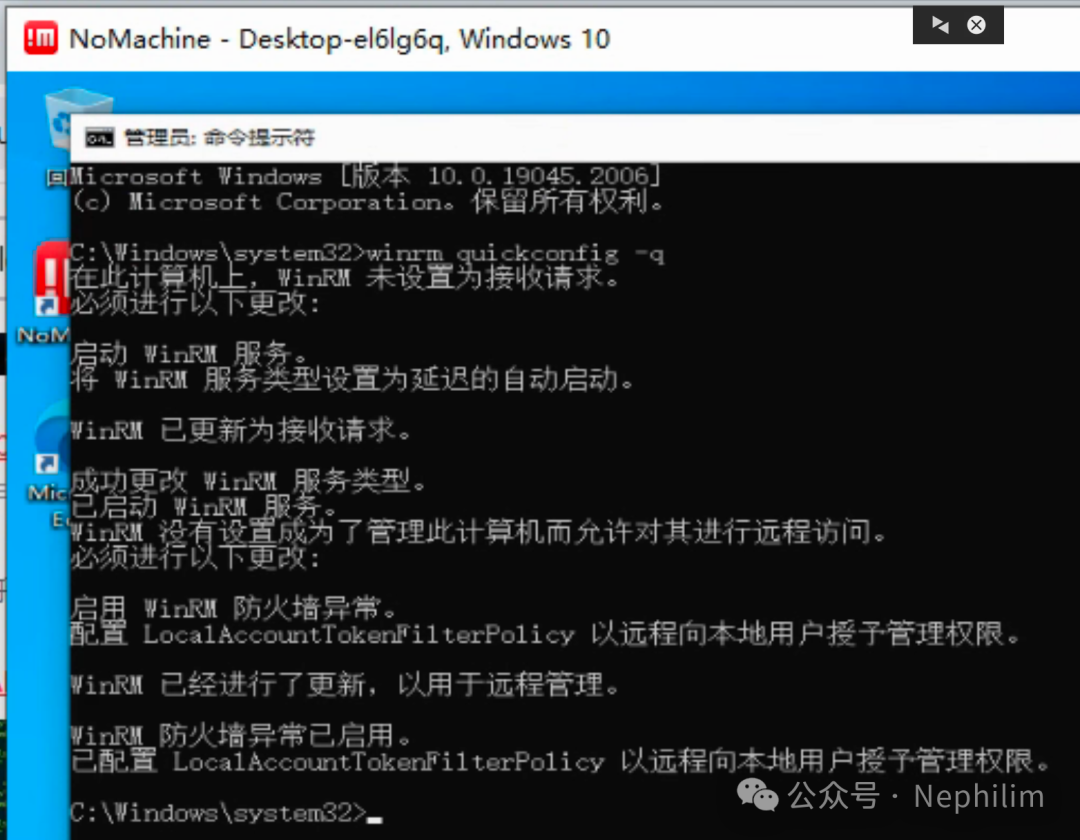Close the top-right overlay with X icon
The image size is (1080, 840).
coord(976,25)
